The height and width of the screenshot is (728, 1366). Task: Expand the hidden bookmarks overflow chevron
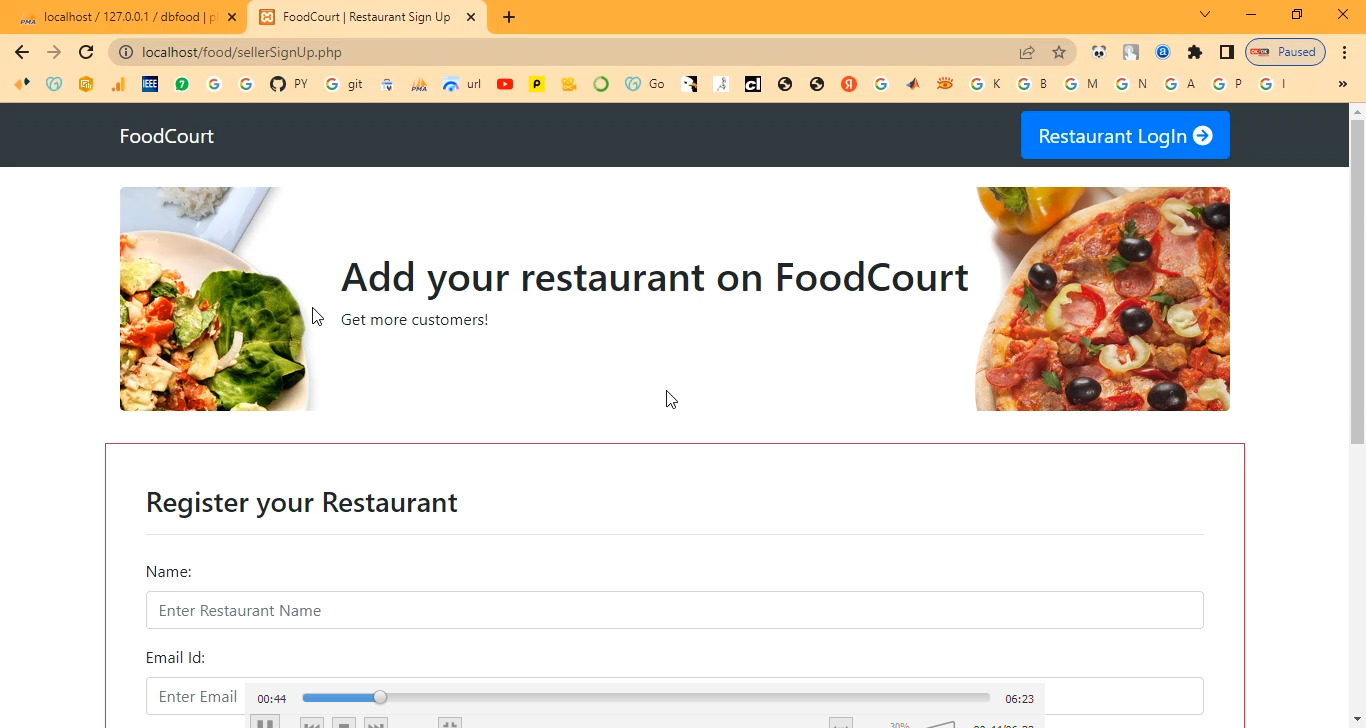click(x=1342, y=84)
